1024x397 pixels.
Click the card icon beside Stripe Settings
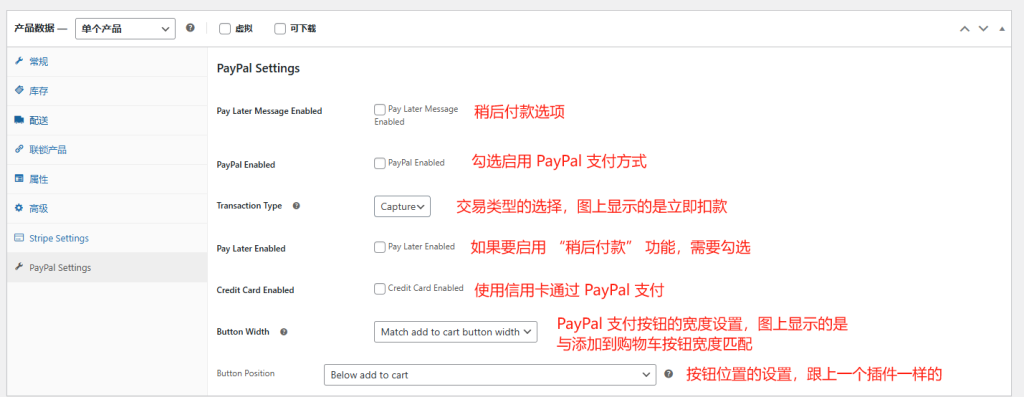[x=19, y=238]
